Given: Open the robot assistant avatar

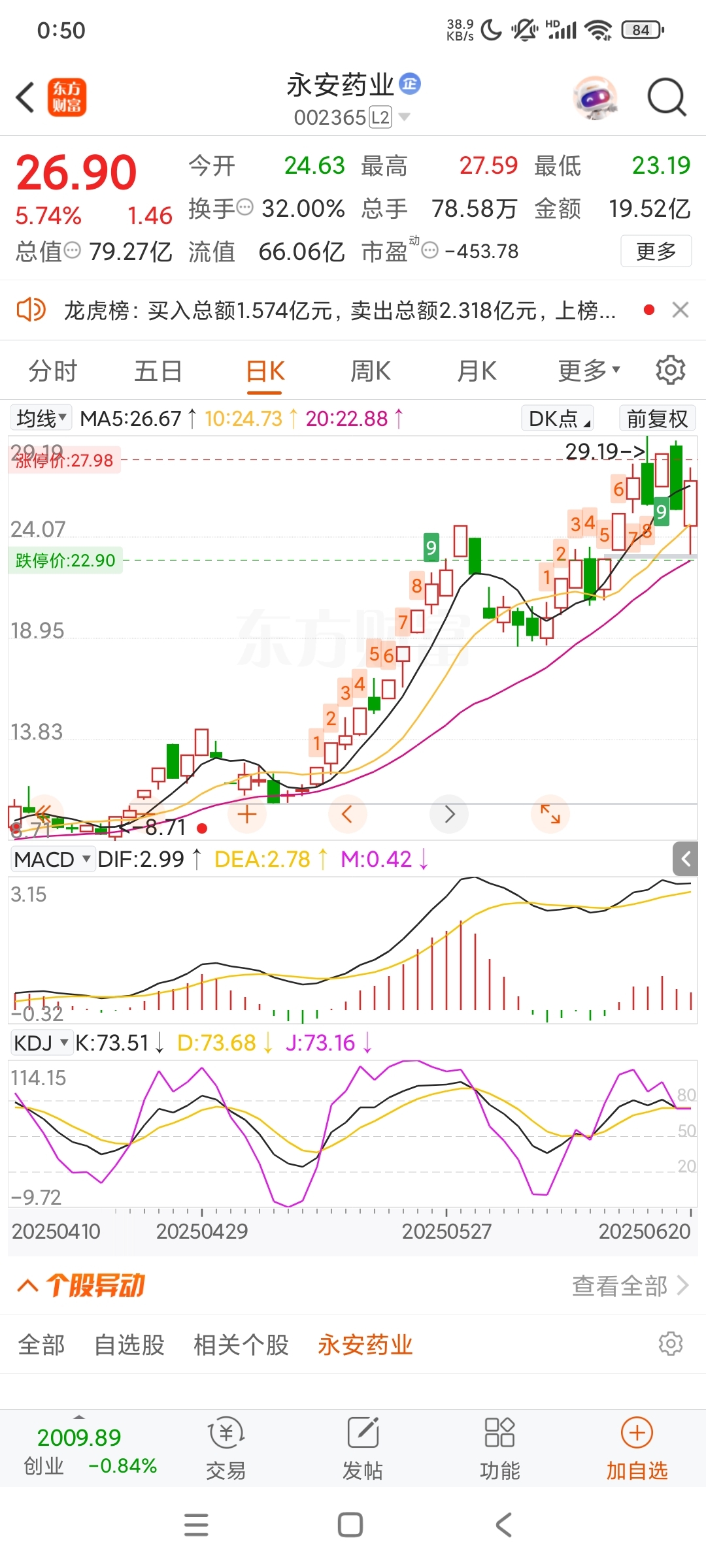Looking at the screenshot, I should (x=595, y=98).
